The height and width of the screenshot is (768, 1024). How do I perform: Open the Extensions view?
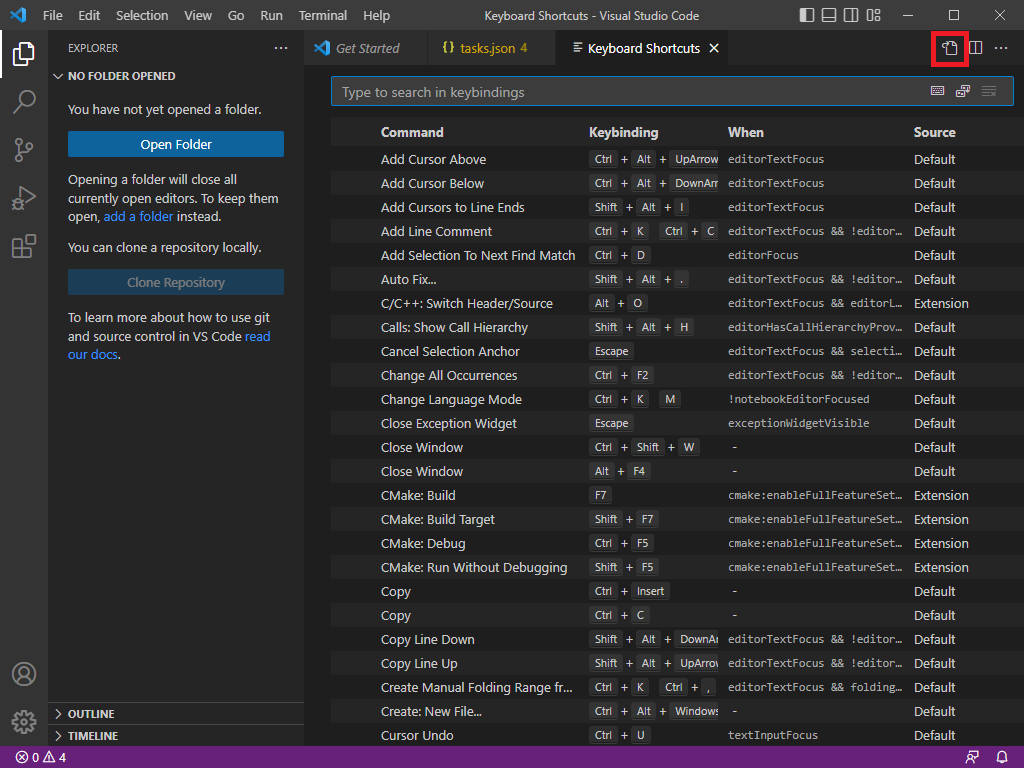[24, 246]
